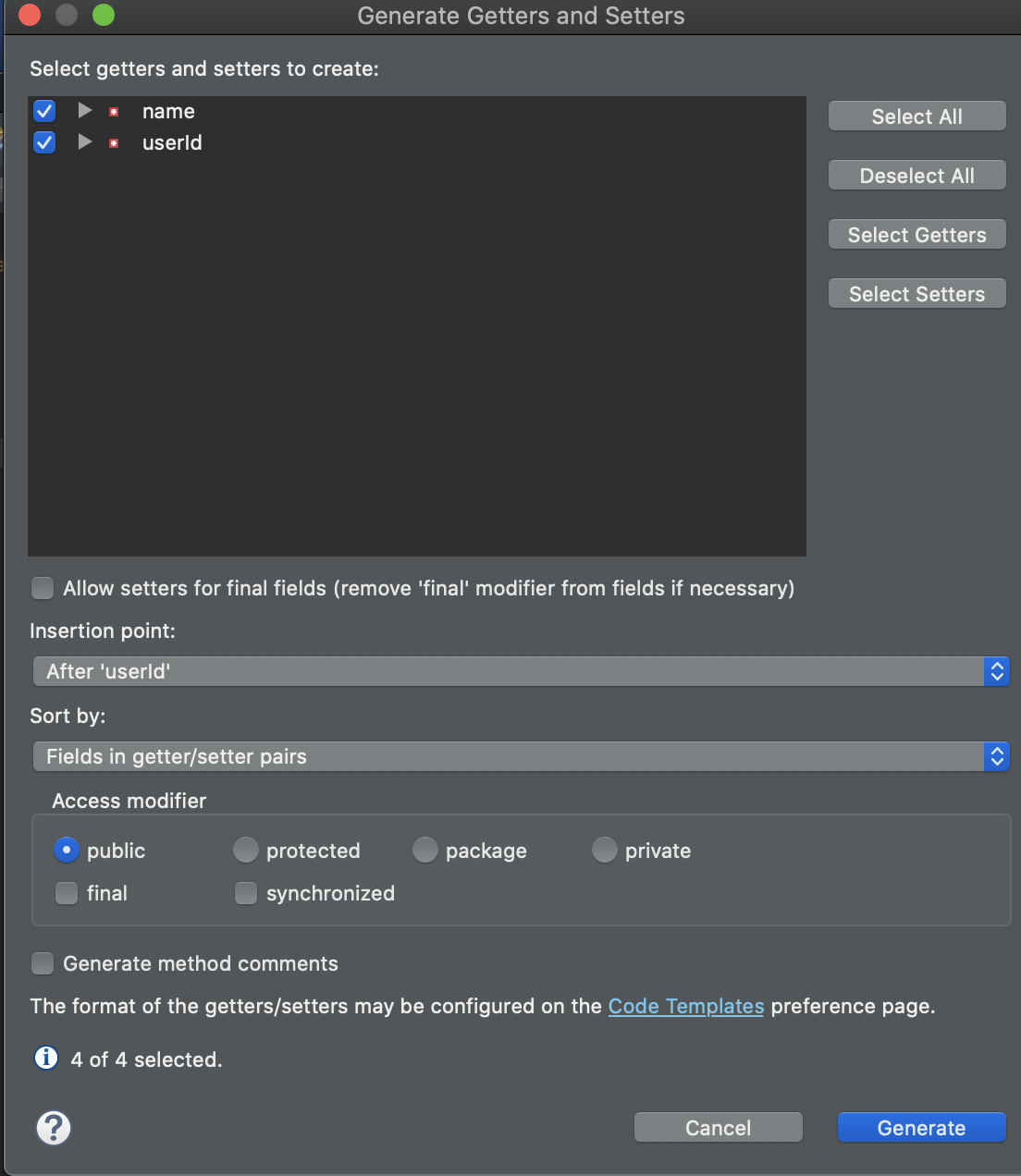Enable Generate method comments checkbox
This screenshot has width=1021, height=1176.
coord(43,963)
